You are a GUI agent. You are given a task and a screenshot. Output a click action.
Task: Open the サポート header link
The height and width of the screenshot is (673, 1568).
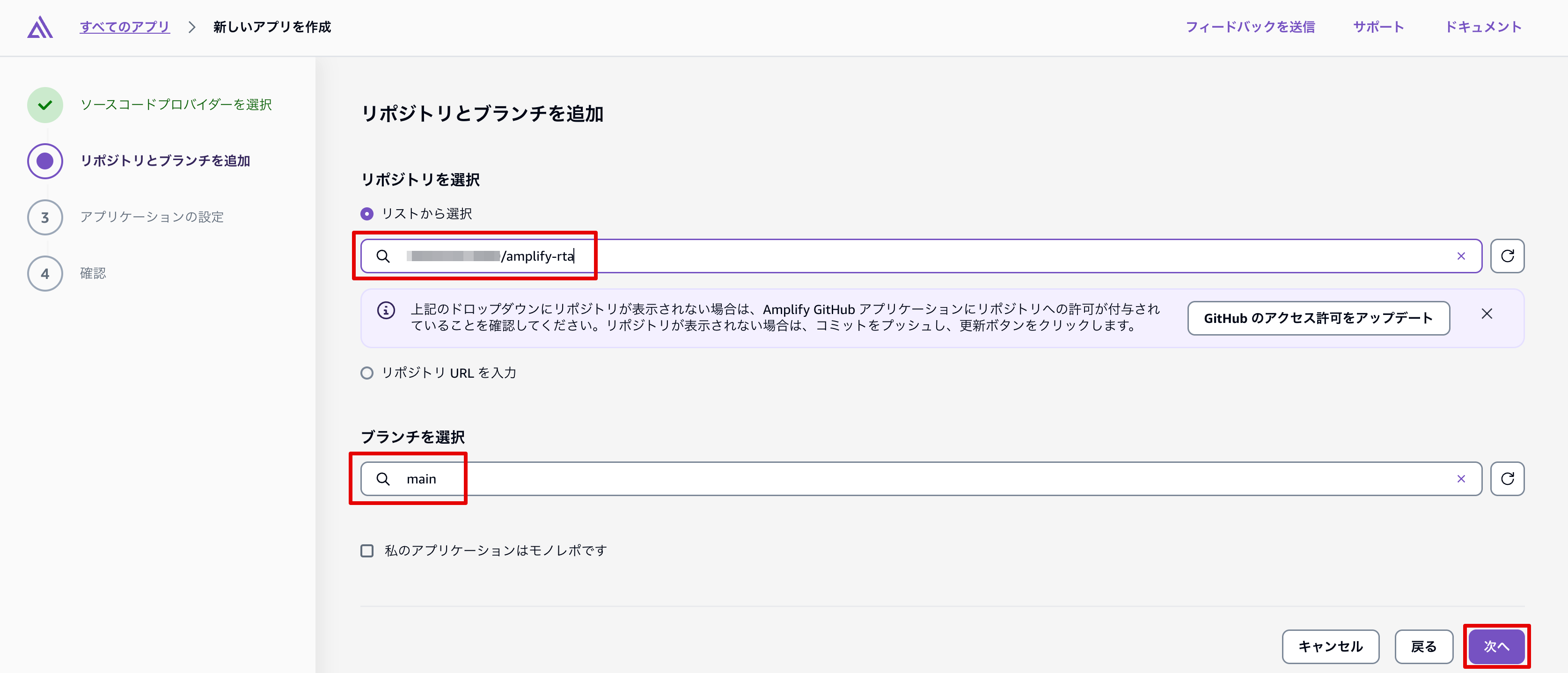pos(1378,27)
